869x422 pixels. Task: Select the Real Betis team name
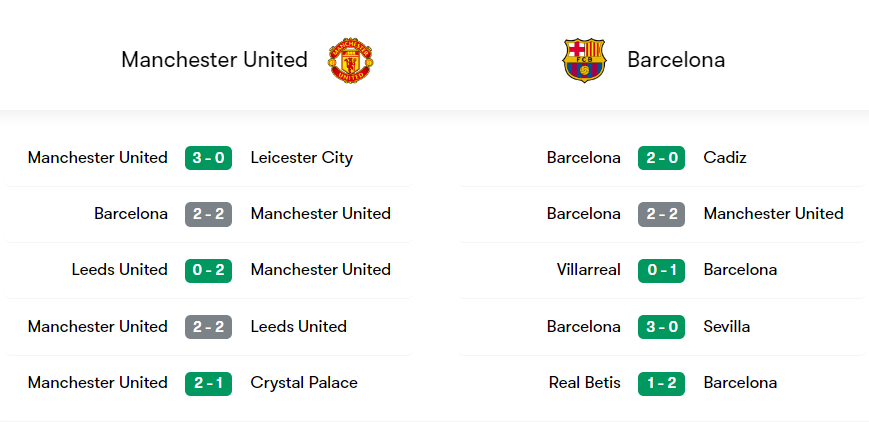point(584,383)
